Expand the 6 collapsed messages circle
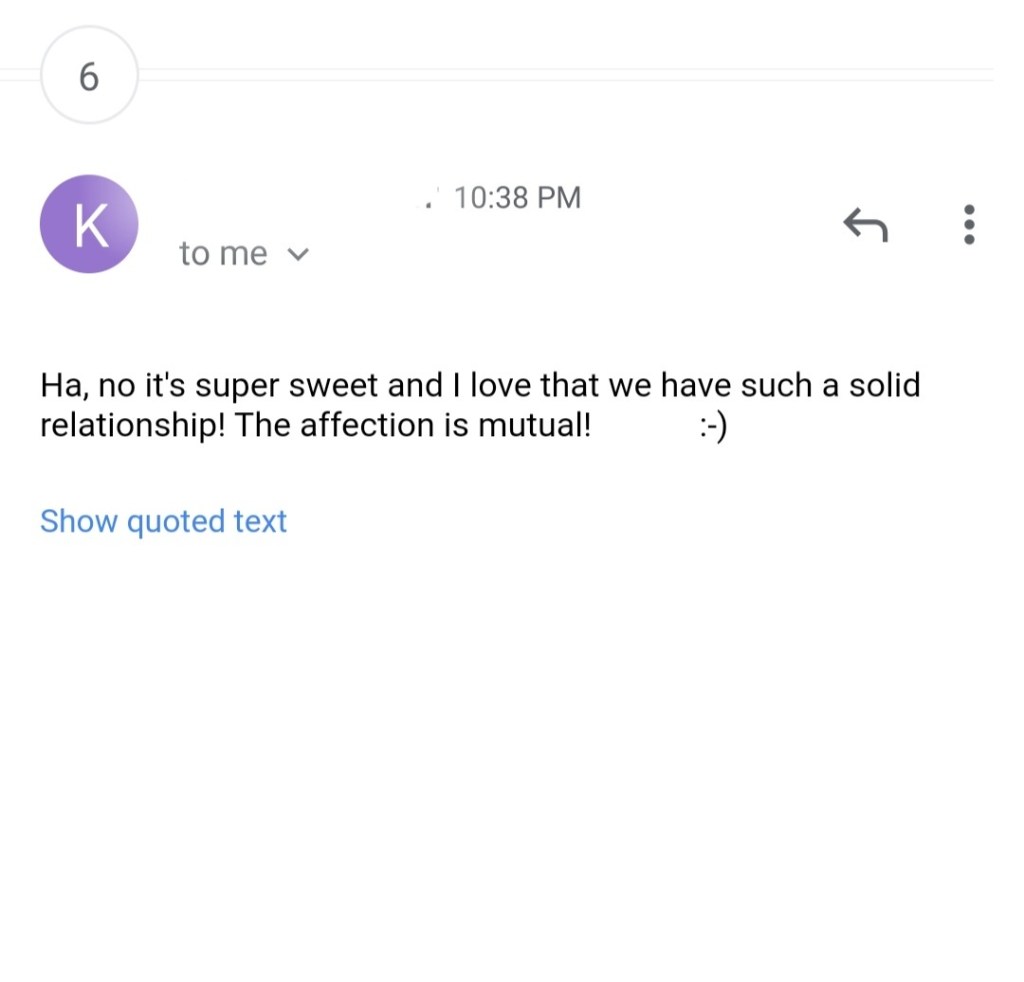 pyautogui.click(x=89, y=76)
